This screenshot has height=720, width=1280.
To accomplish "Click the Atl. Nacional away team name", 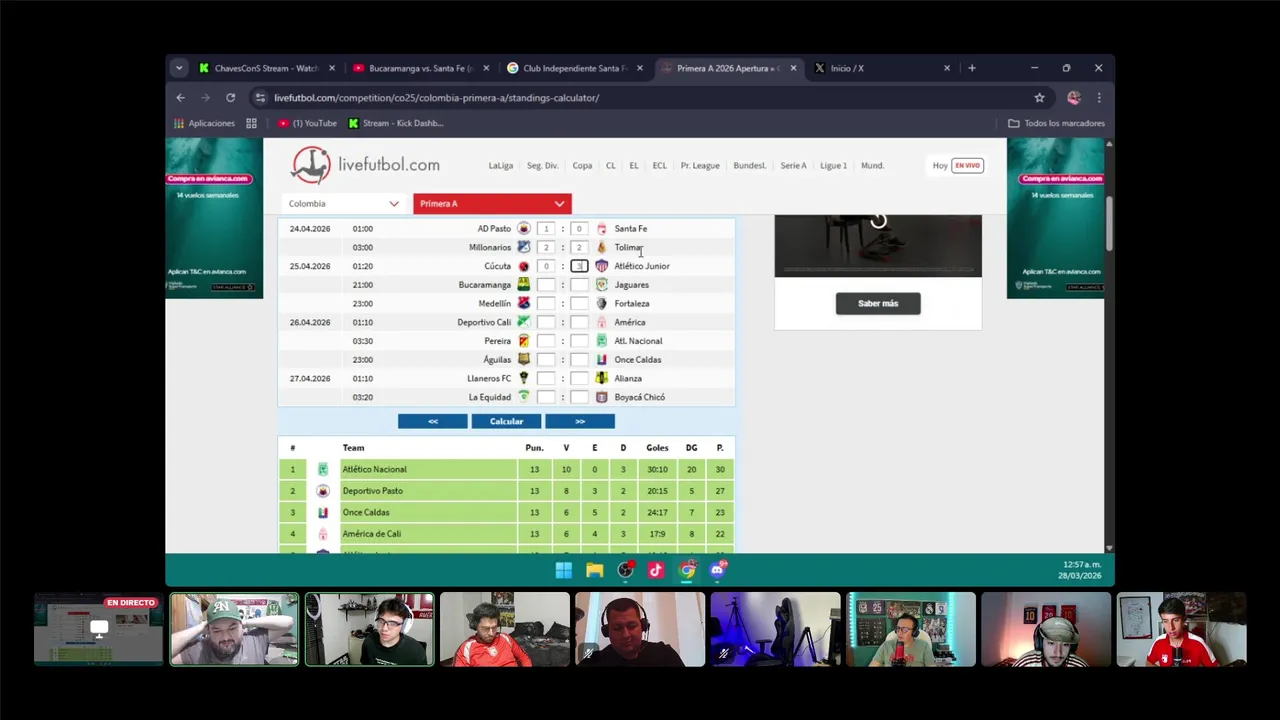I will pos(638,341).
